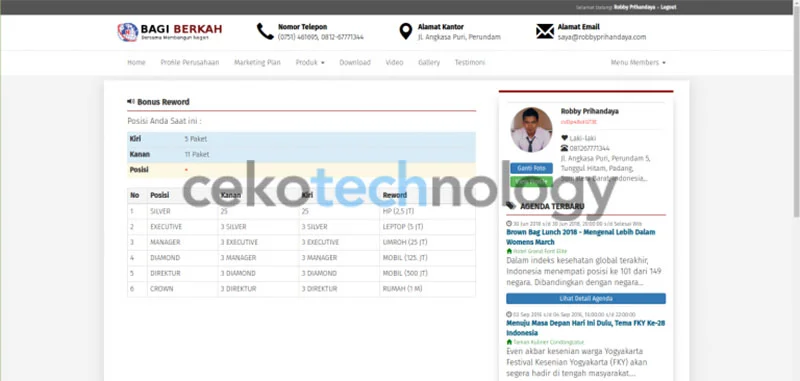800x381 pixels.
Task: Expand the Produk dropdown menu
Action: click(310, 62)
